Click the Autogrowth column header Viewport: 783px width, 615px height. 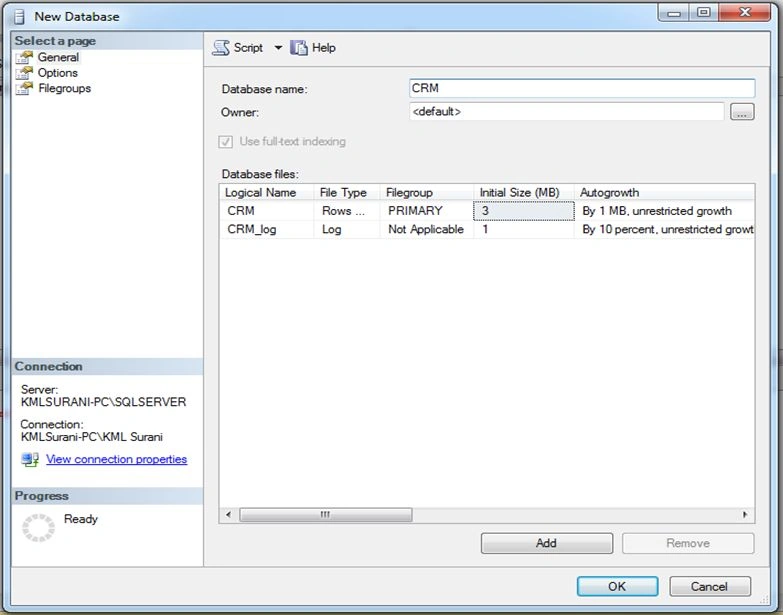coord(665,193)
